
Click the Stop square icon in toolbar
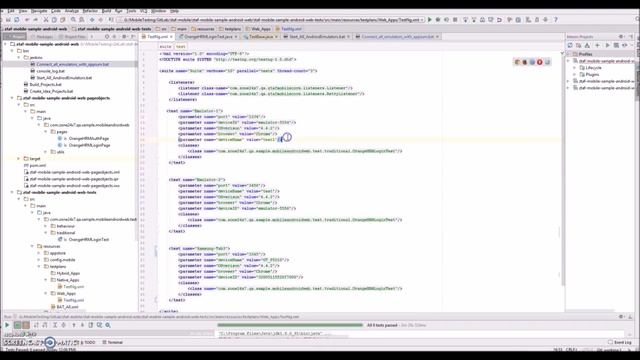tap(455, 20)
